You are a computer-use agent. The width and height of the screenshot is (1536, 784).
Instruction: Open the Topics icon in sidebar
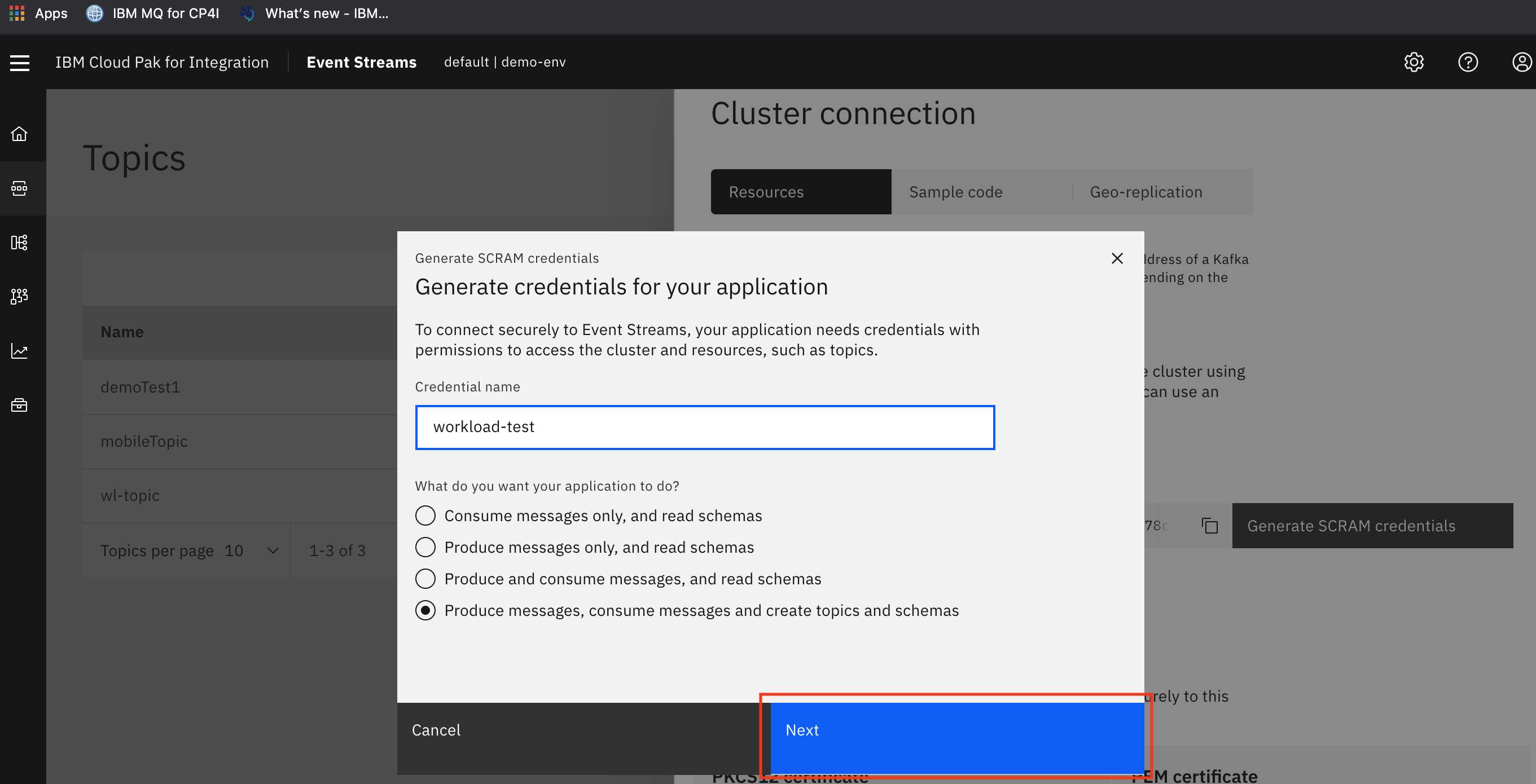click(x=19, y=188)
